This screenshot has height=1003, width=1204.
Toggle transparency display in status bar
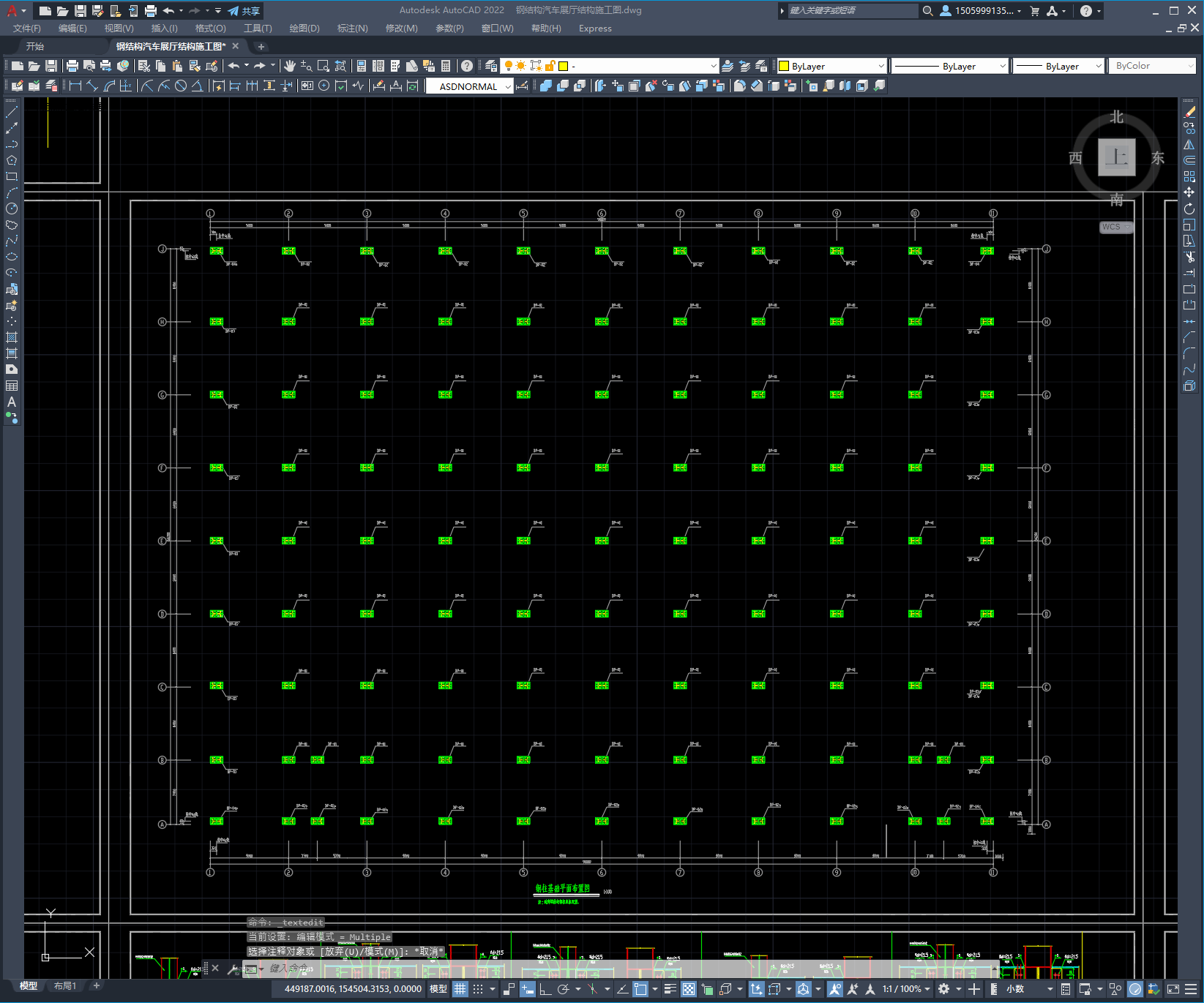[x=689, y=989]
